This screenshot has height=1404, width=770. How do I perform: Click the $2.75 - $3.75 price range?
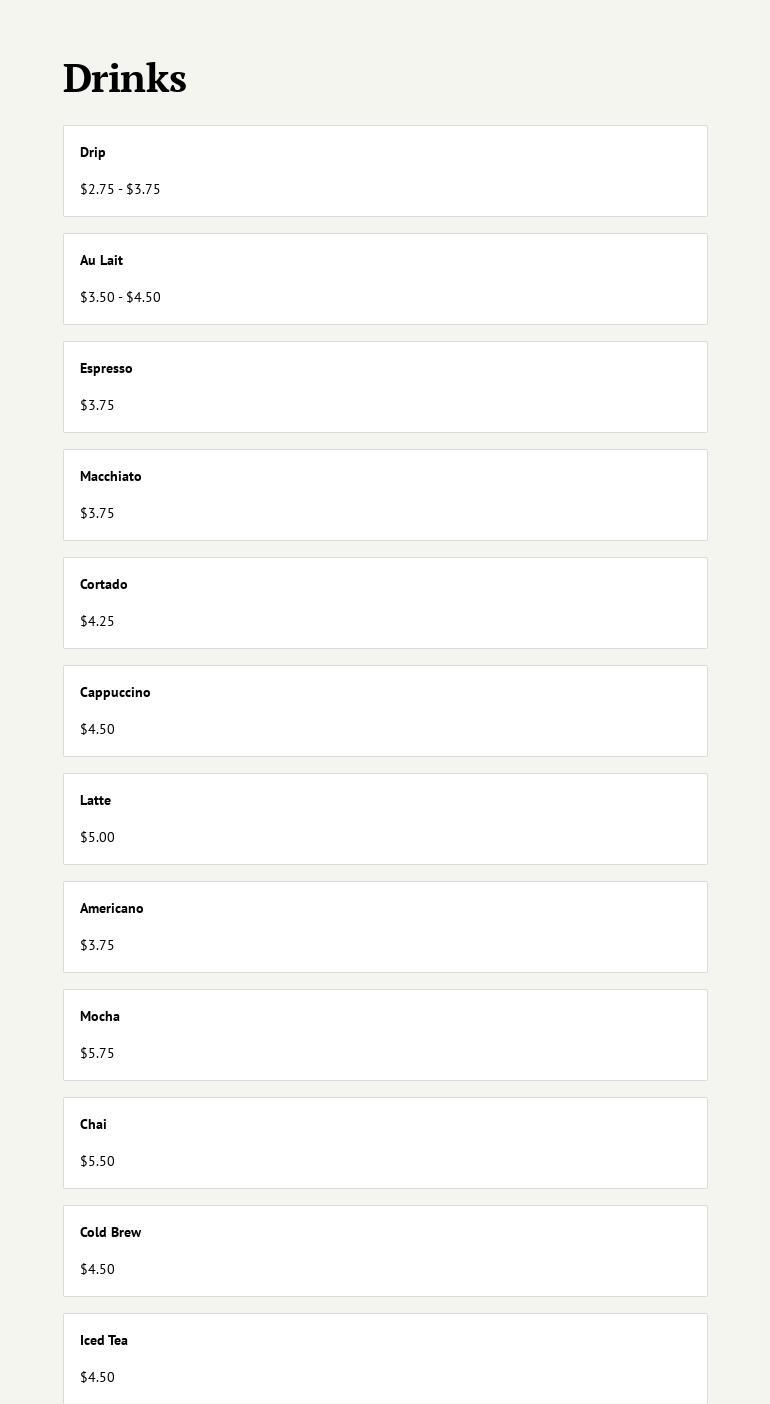[x=120, y=189]
